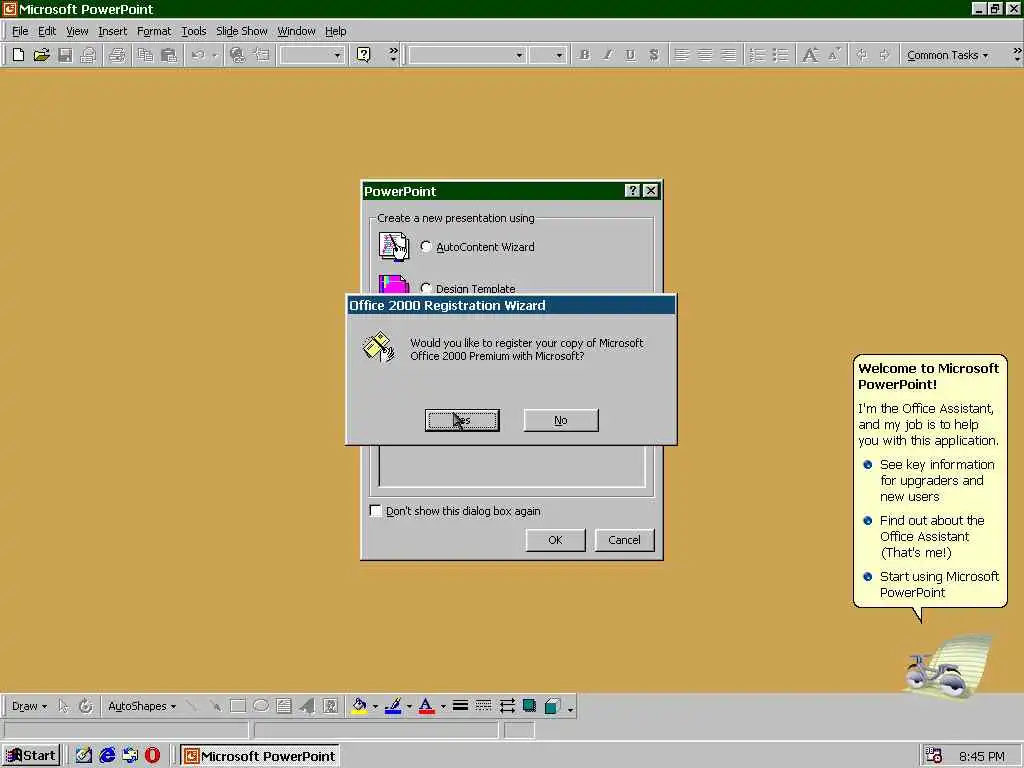Open the Tools menu
Screen dimensions: 1024x768
193,31
